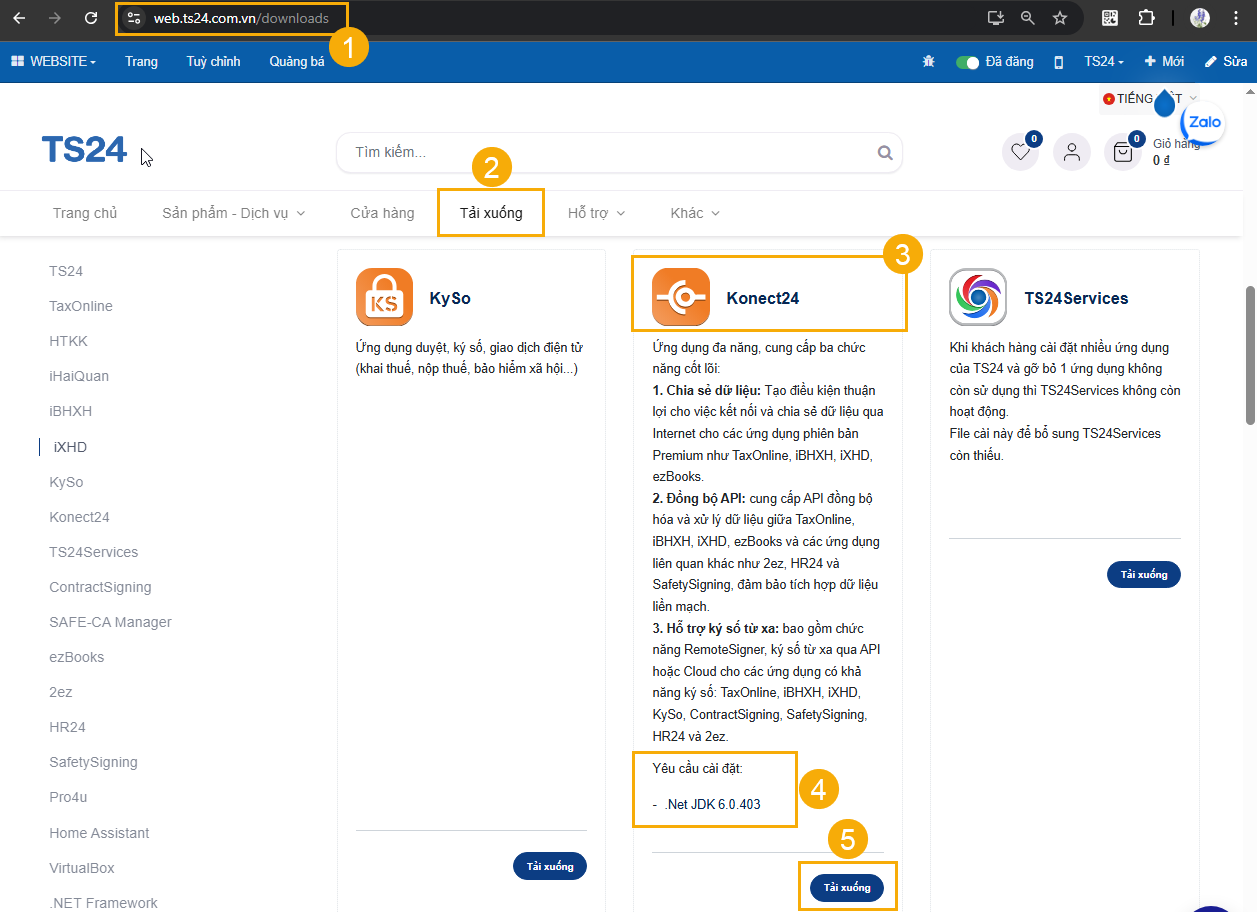Click Tải xuống button for Konect24
1257x912 pixels.
pyautogui.click(x=847, y=887)
